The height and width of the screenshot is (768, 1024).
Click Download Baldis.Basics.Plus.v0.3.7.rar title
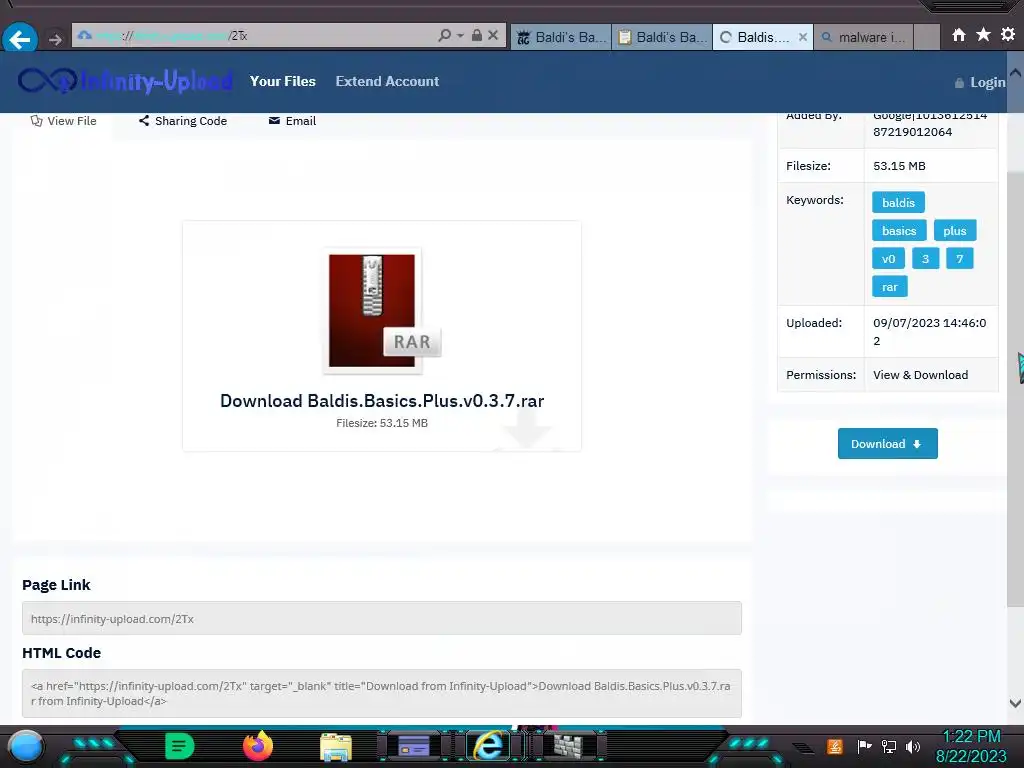pos(382,400)
